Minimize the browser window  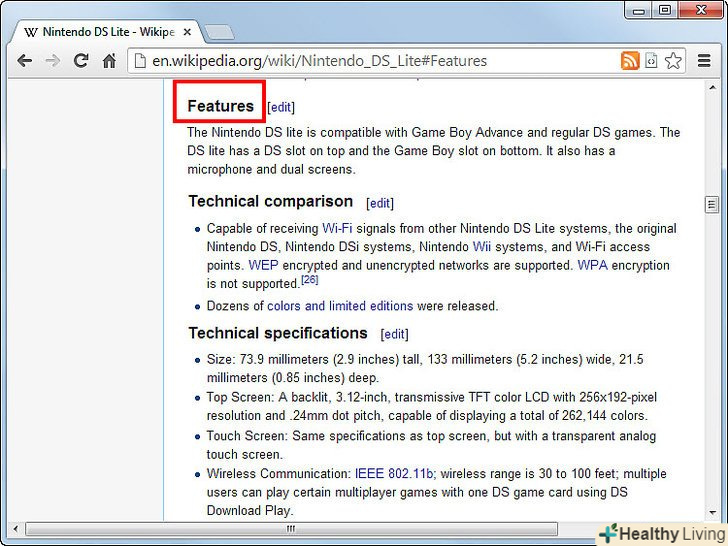[638, 10]
